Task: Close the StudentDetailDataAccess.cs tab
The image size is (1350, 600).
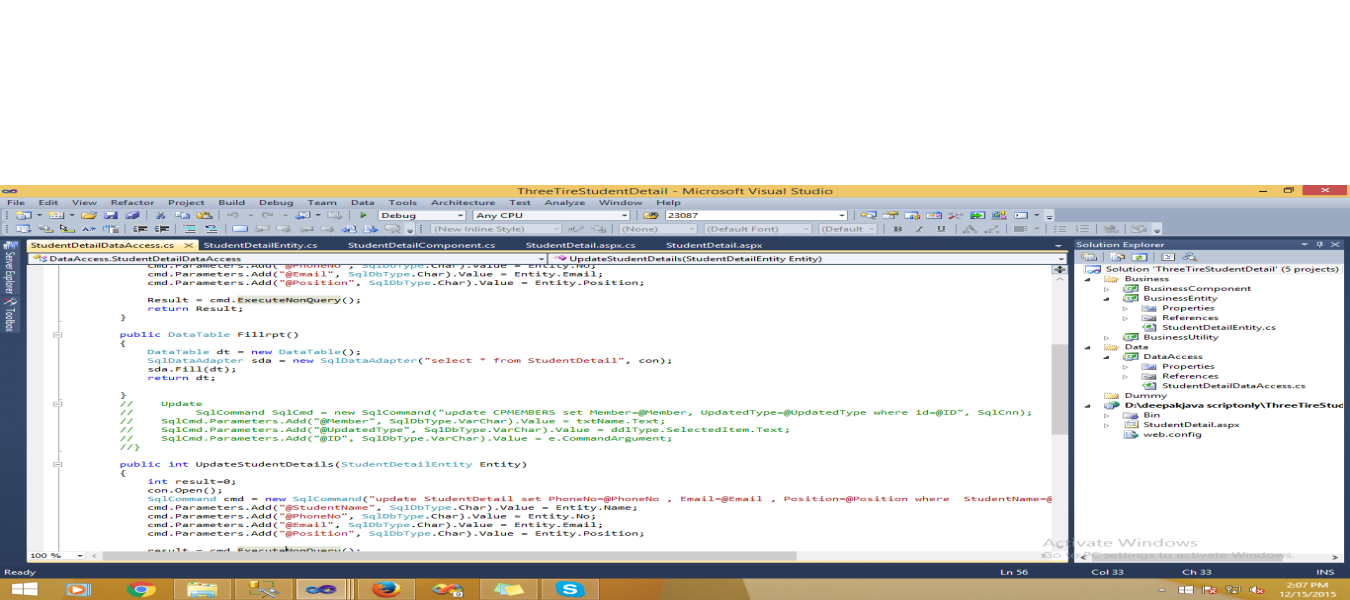Action: click(186, 245)
